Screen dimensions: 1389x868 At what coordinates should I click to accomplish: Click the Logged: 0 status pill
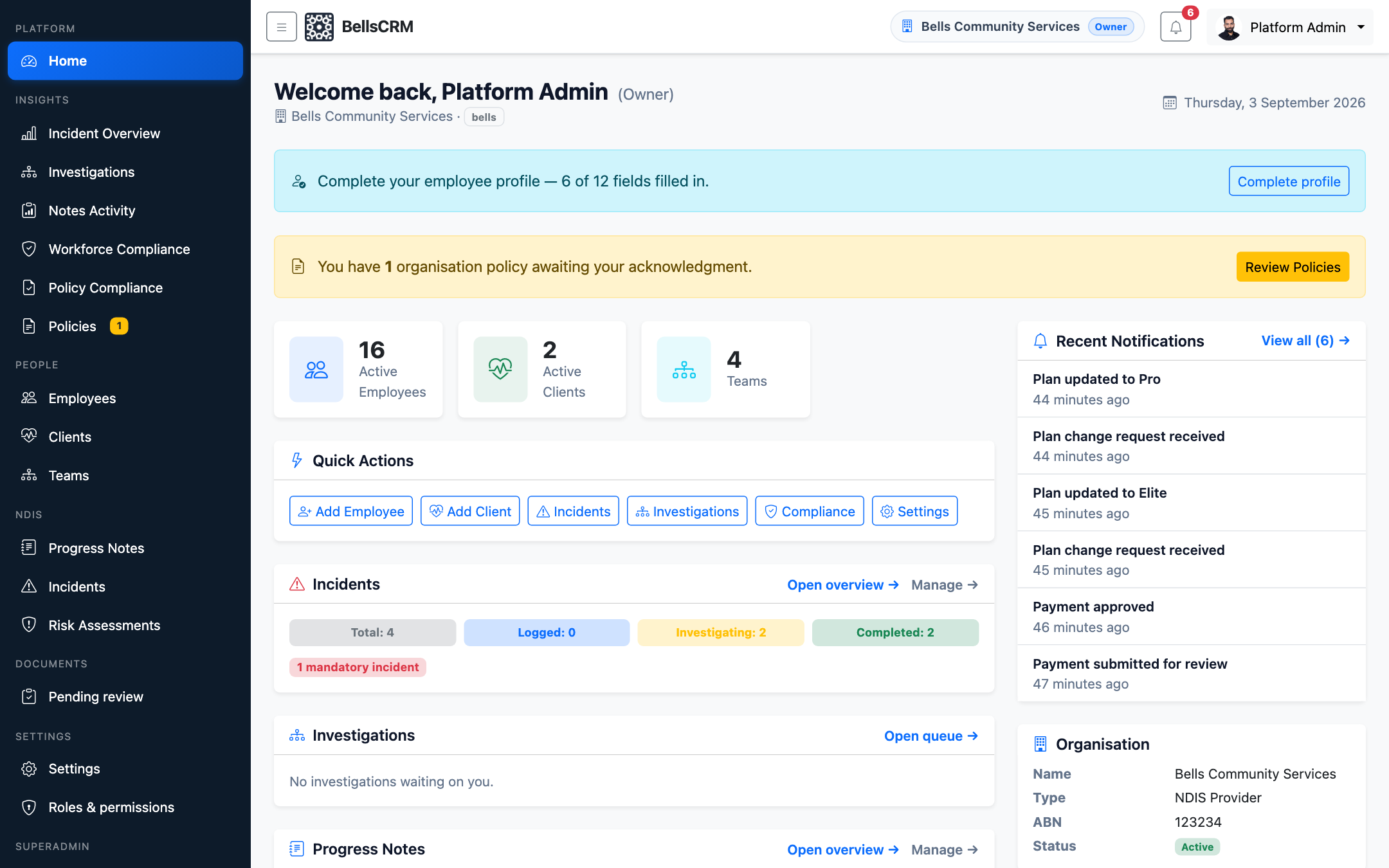coord(547,633)
